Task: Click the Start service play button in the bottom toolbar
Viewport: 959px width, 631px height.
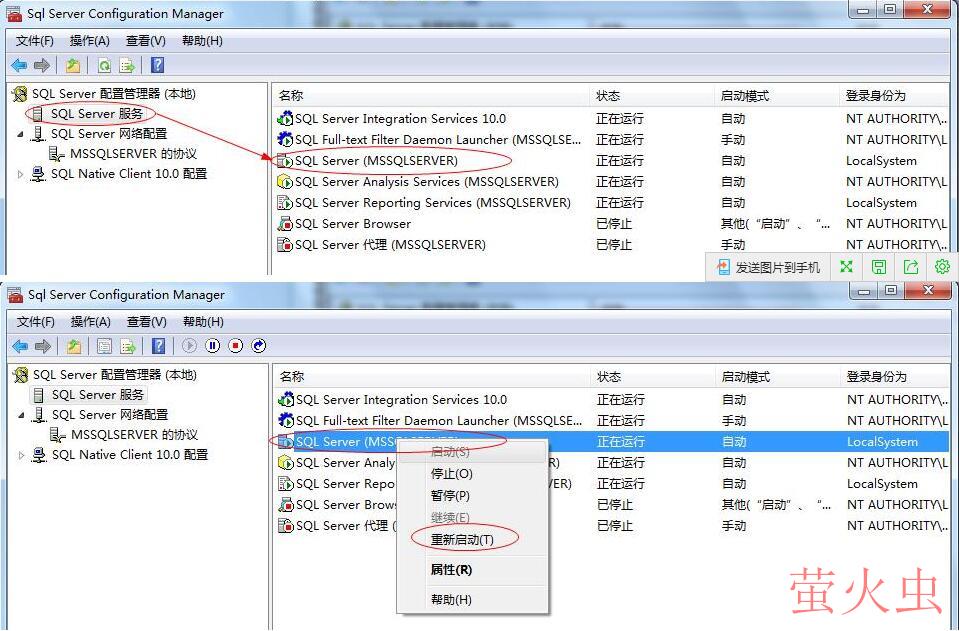Action: (x=190, y=346)
